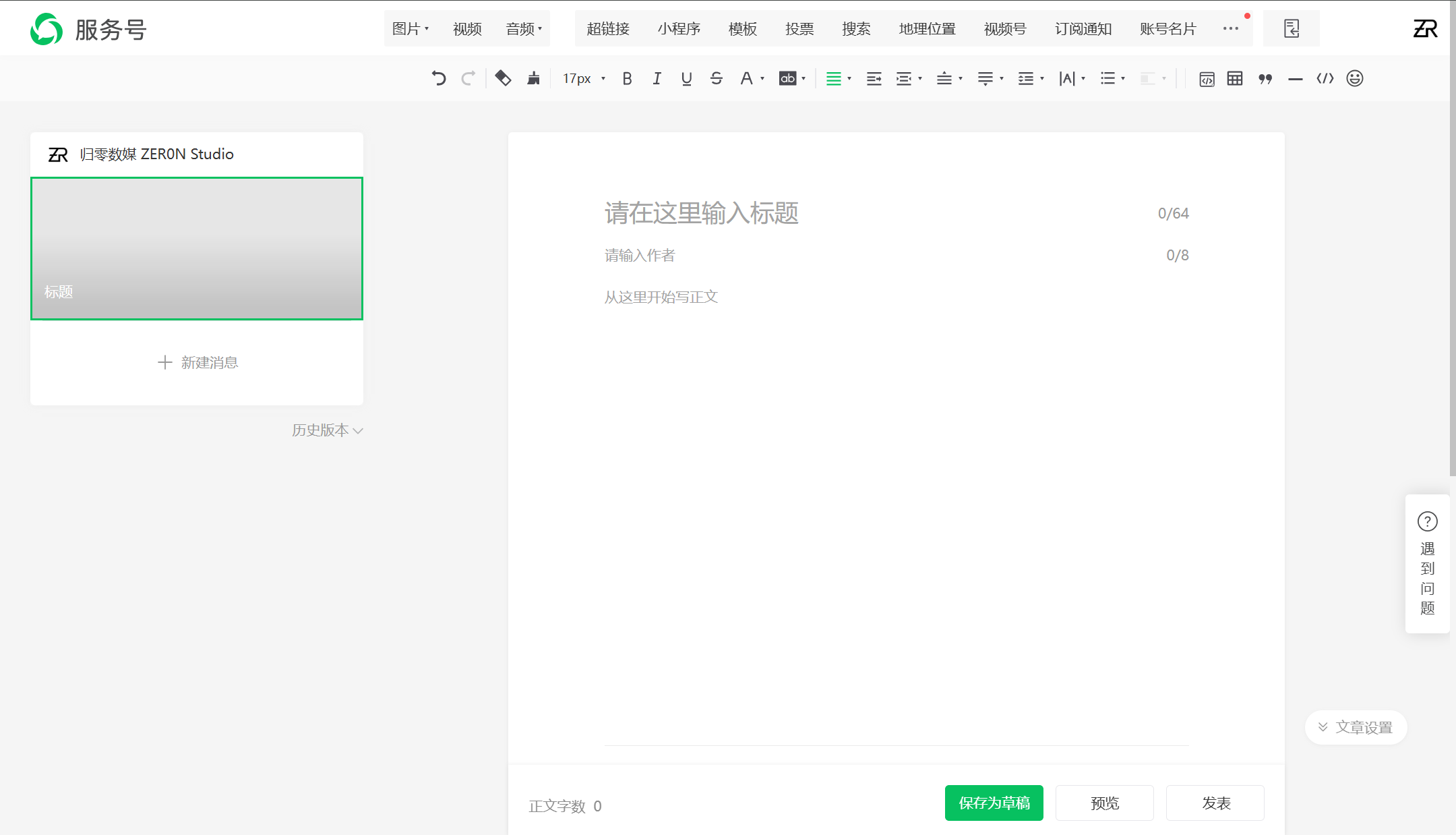Toggle underline formatting
The width and height of the screenshot is (1456, 835).
click(686, 78)
